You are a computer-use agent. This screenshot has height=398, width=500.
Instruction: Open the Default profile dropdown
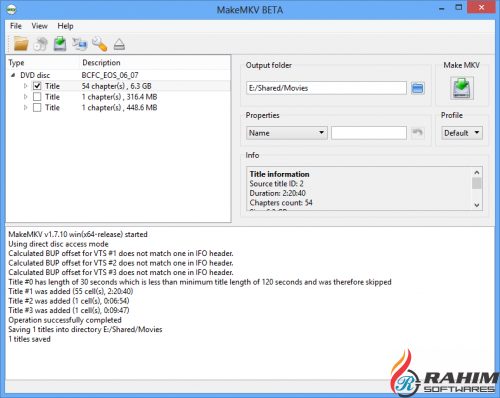[x=462, y=133]
